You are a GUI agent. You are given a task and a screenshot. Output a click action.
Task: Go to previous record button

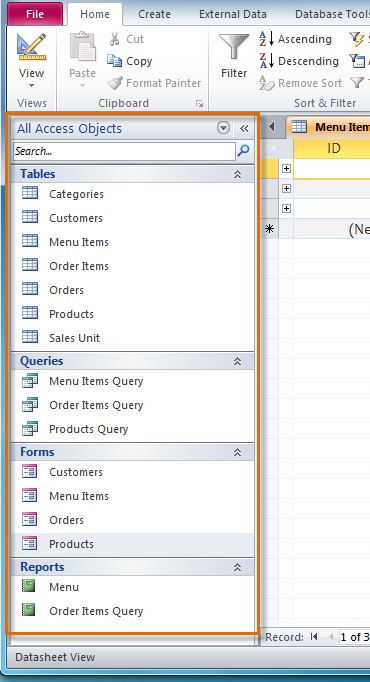coord(330,637)
